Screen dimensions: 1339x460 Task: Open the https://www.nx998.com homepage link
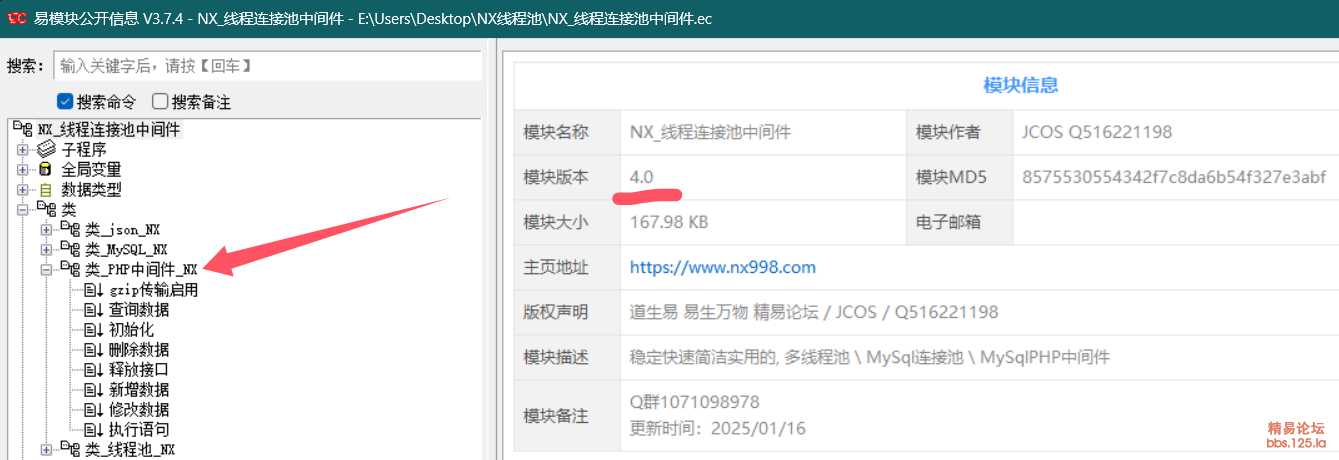tap(722, 267)
